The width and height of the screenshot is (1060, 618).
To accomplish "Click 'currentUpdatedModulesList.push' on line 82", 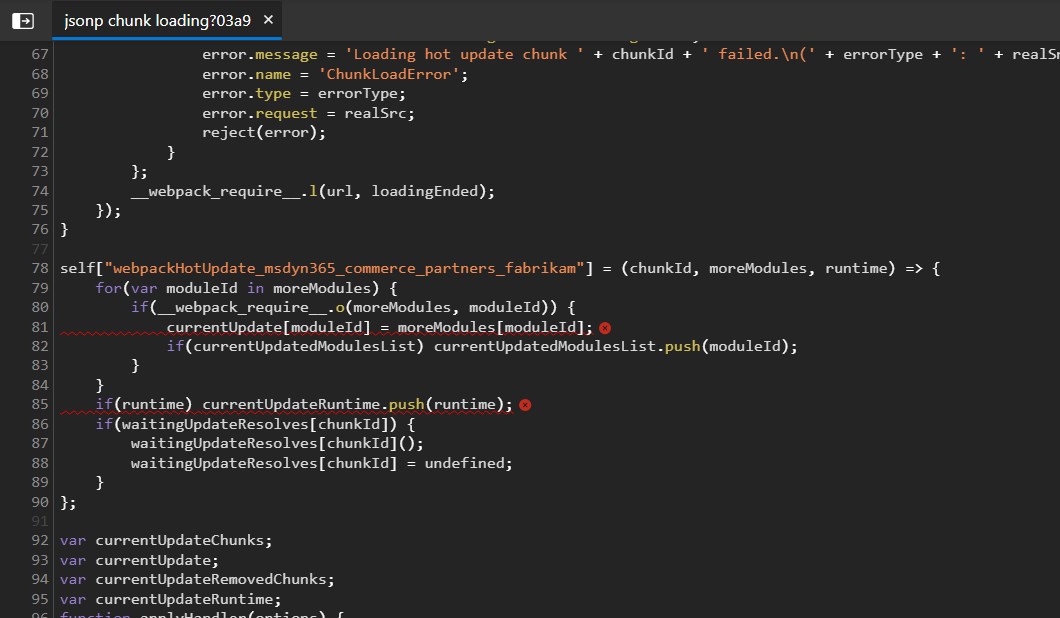I will tap(567, 346).
